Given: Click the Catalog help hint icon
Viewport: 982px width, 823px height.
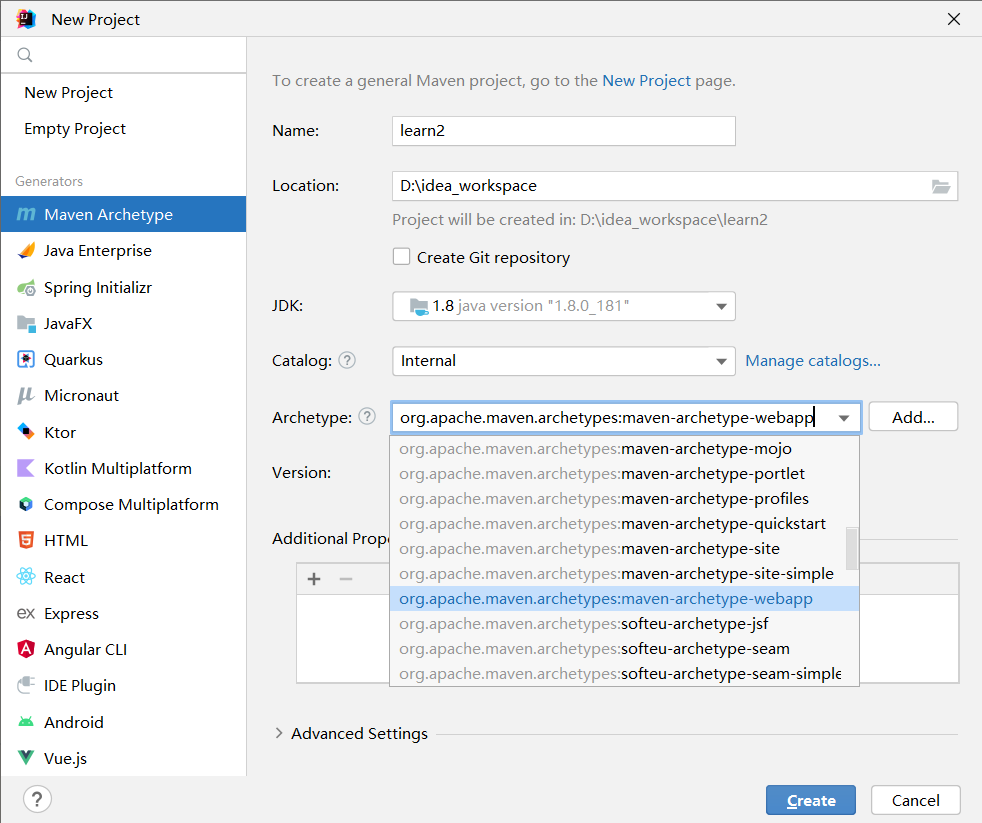Looking at the screenshot, I should pos(347,361).
